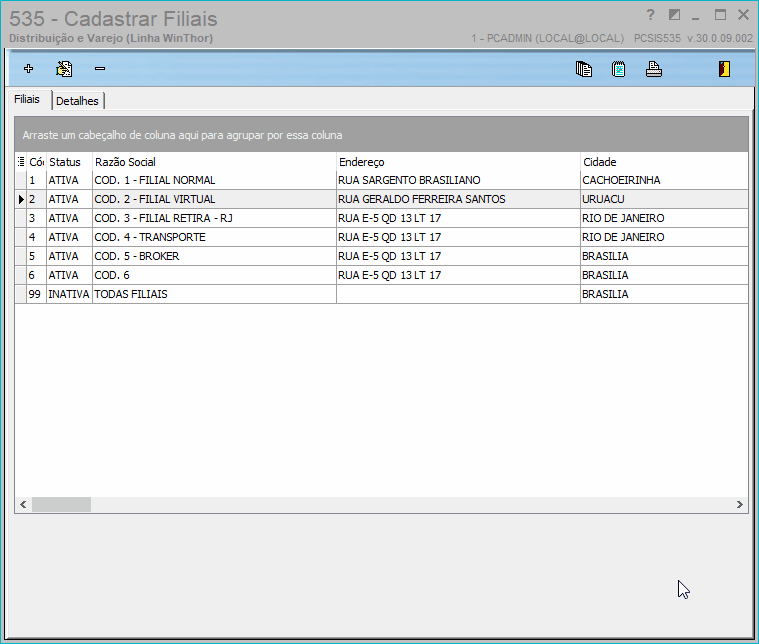The image size is (759, 644).
Task: Click ATIVA status in the COD. 5 row
Action: pos(69,256)
